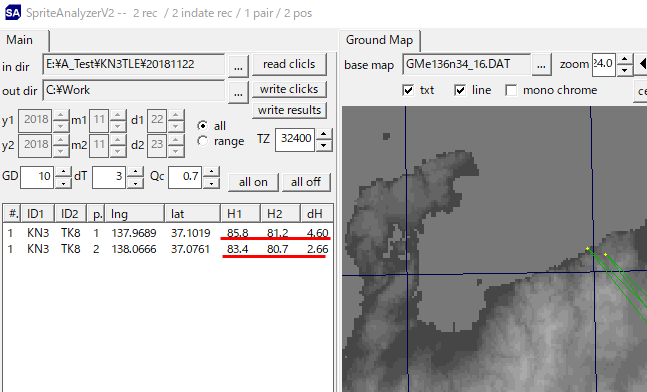This screenshot has height=392, width=647.
Task: Decrease the GD value
Action: tap(63, 183)
